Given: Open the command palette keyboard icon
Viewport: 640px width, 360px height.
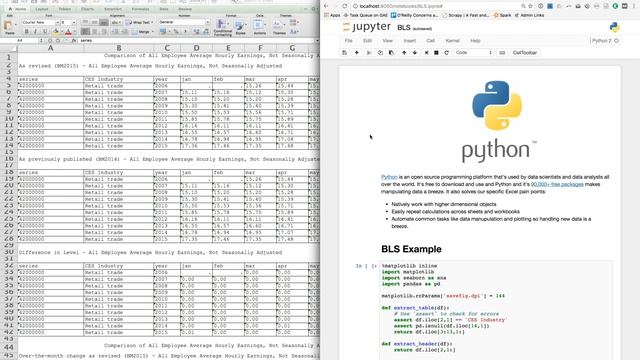Looking at the screenshot, I should pos(502,53).
